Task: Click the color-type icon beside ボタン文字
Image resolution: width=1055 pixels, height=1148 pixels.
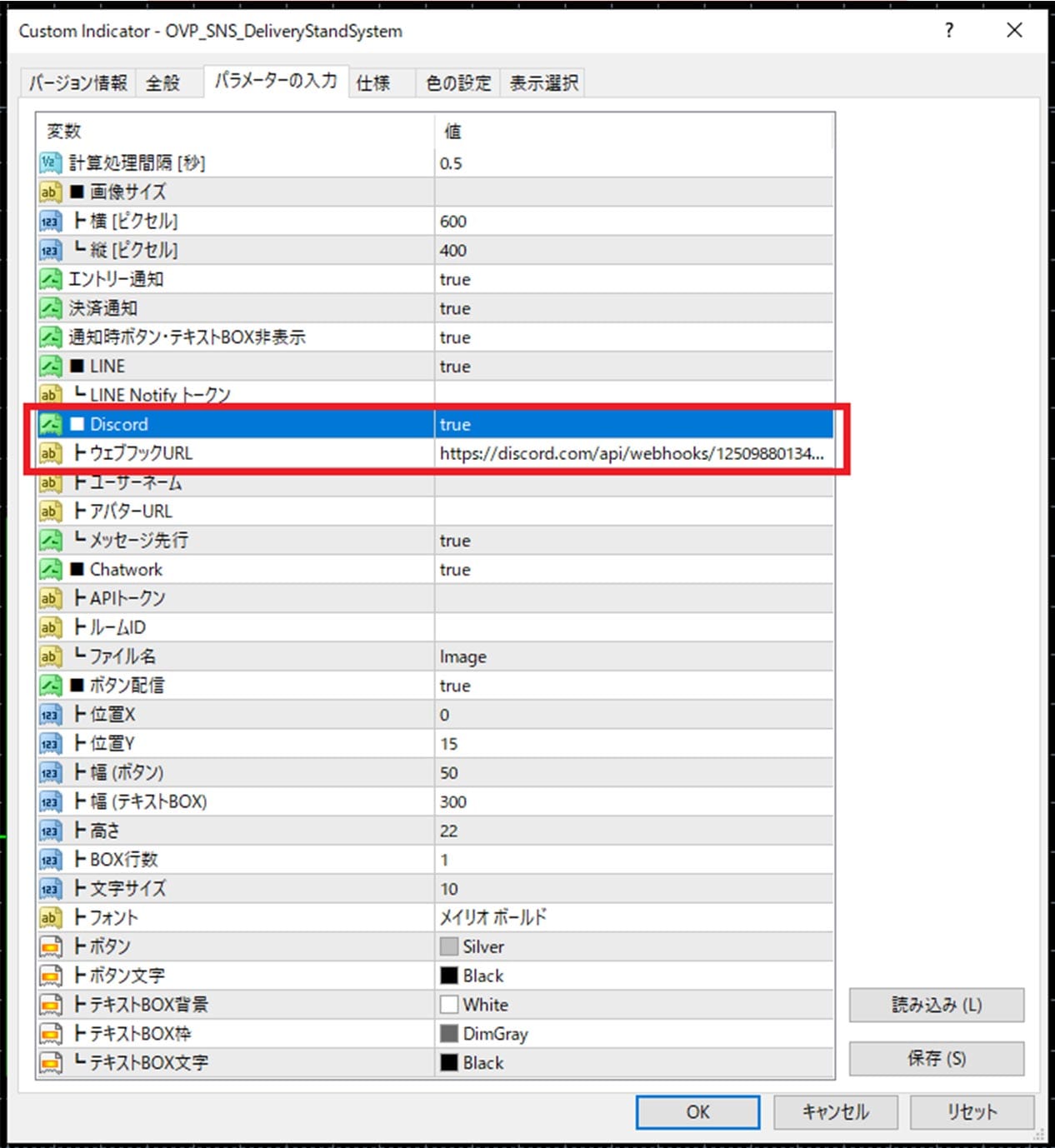Action: [50, 976]
